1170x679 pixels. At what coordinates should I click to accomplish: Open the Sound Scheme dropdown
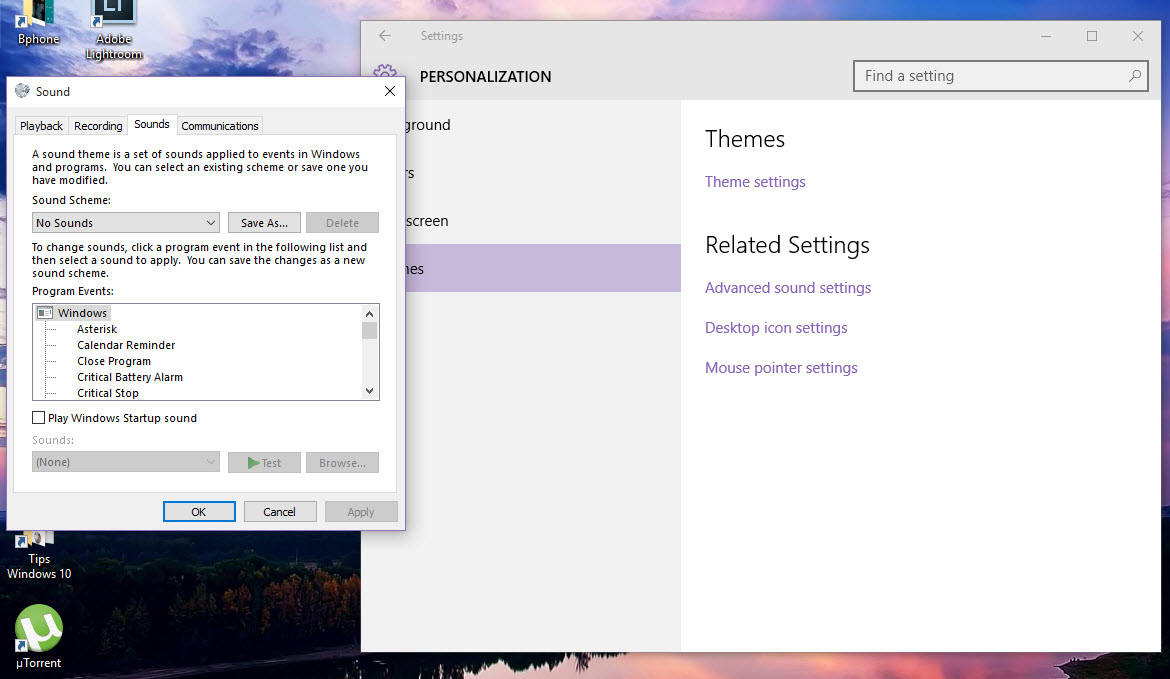coord(211,222)
